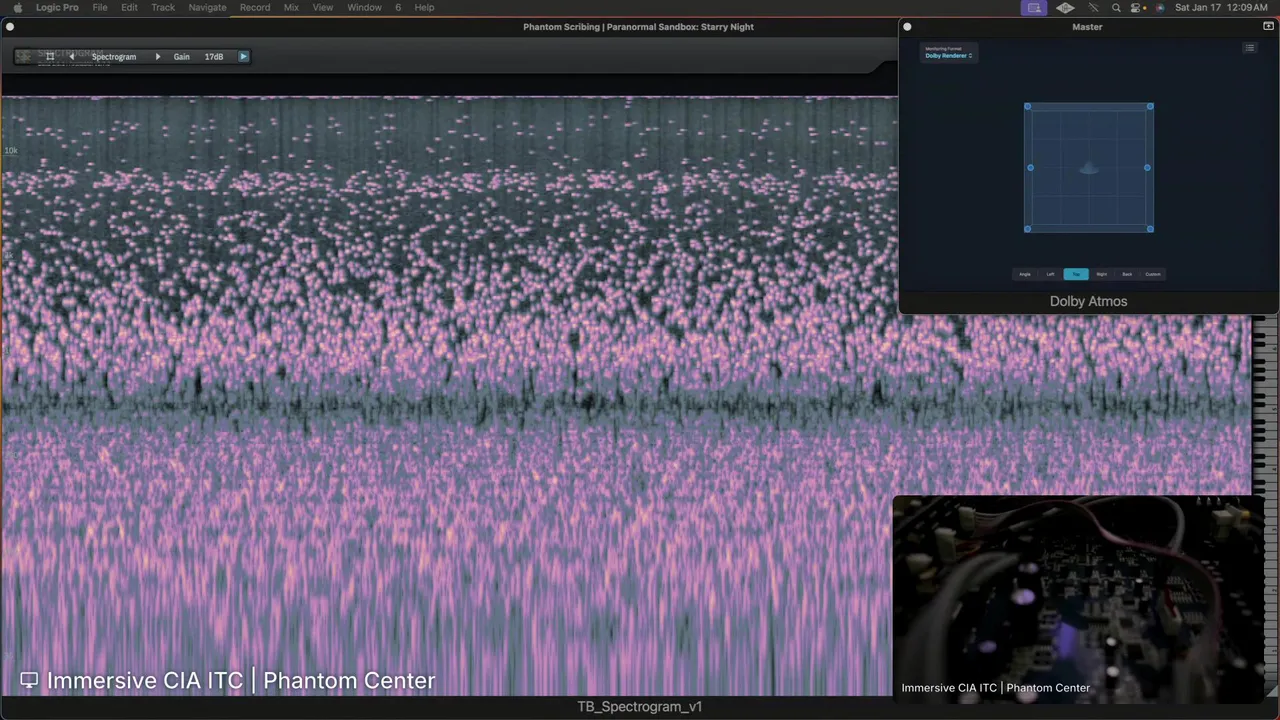1280x720 pixels.
Task: Click the bottom-left corner handle of Atmos room
Action: (x=1027, y=229)
